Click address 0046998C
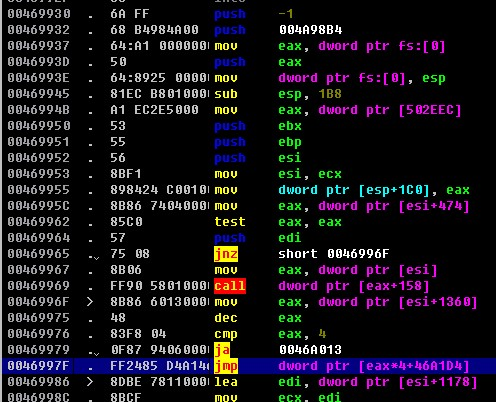Viewport: 496px width, 402px height. (x=39, y=397)
